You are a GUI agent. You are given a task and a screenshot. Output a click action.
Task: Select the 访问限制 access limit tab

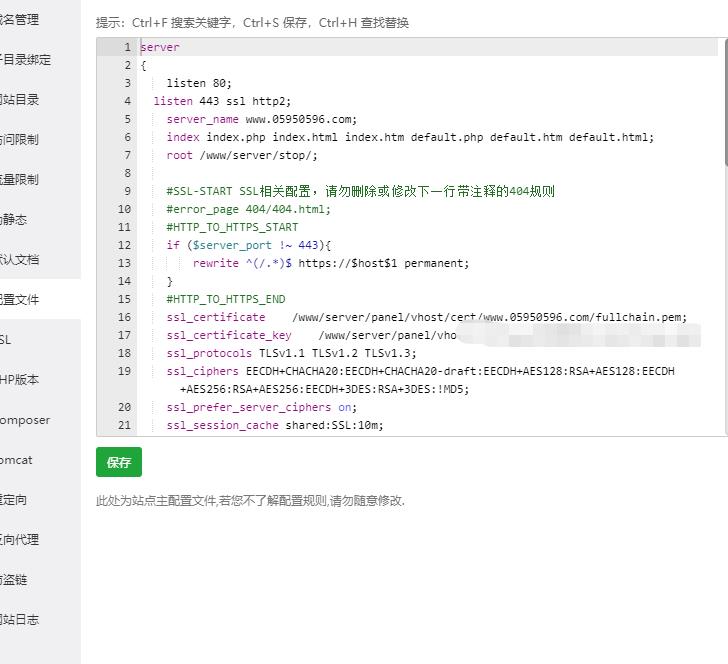40,139
